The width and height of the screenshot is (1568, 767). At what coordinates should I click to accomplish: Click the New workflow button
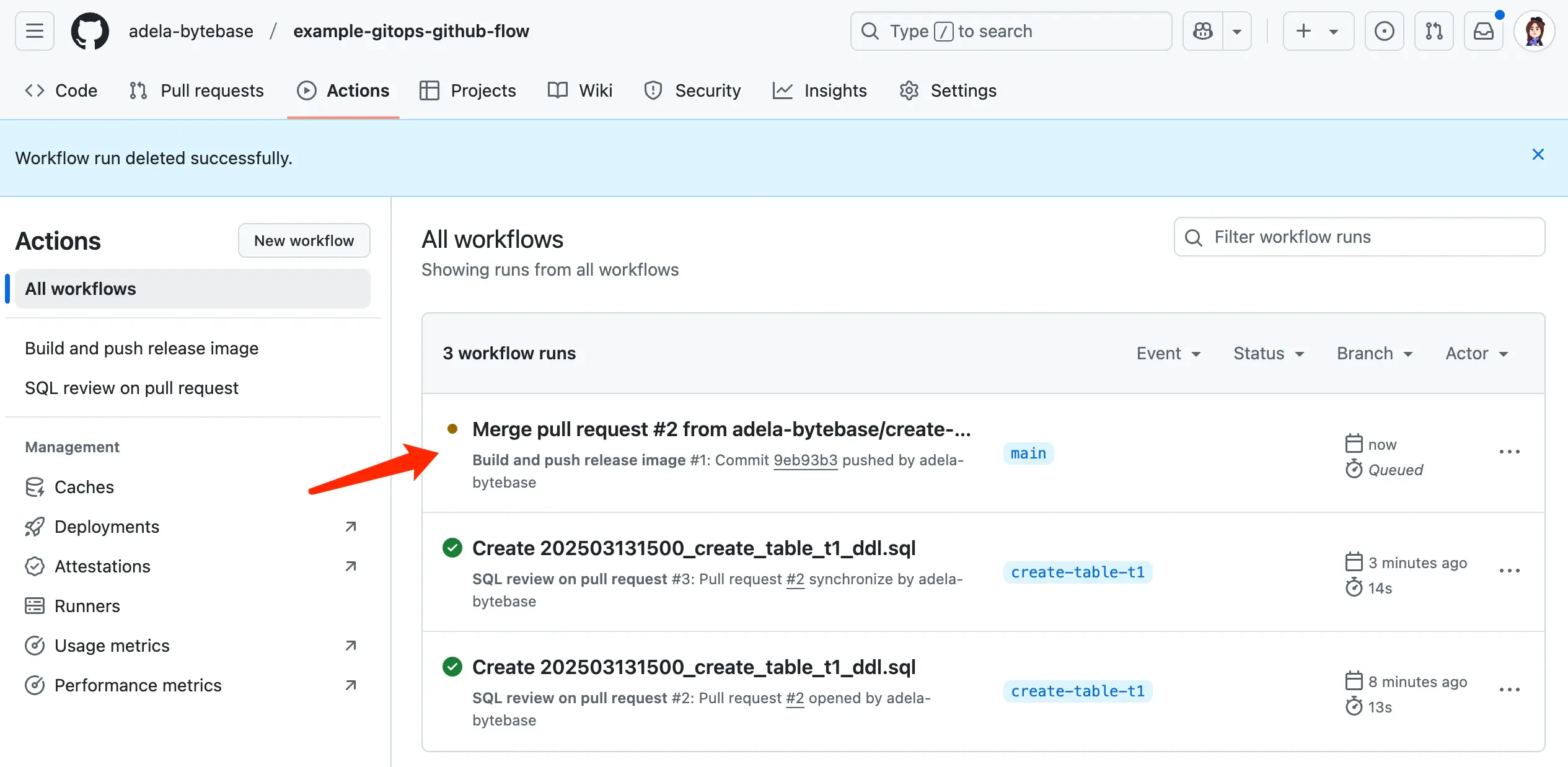tap(304, 240)
